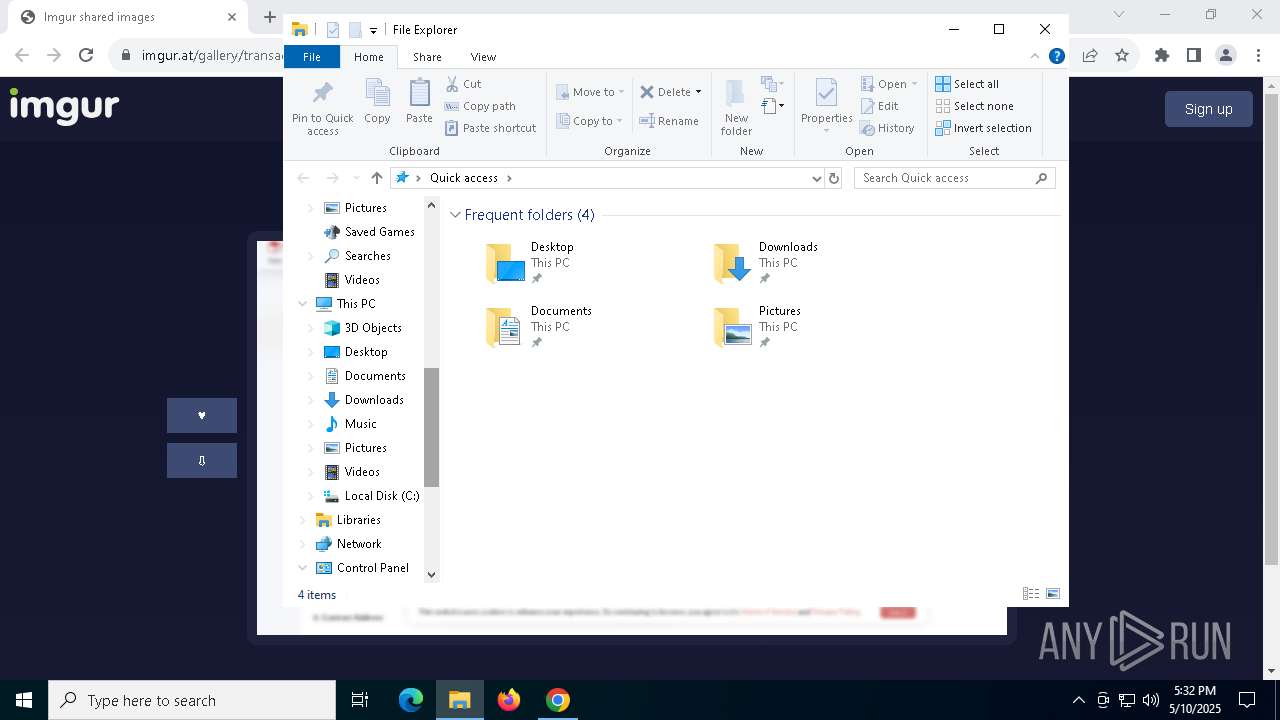Open File Explorer help icon

1056,57
